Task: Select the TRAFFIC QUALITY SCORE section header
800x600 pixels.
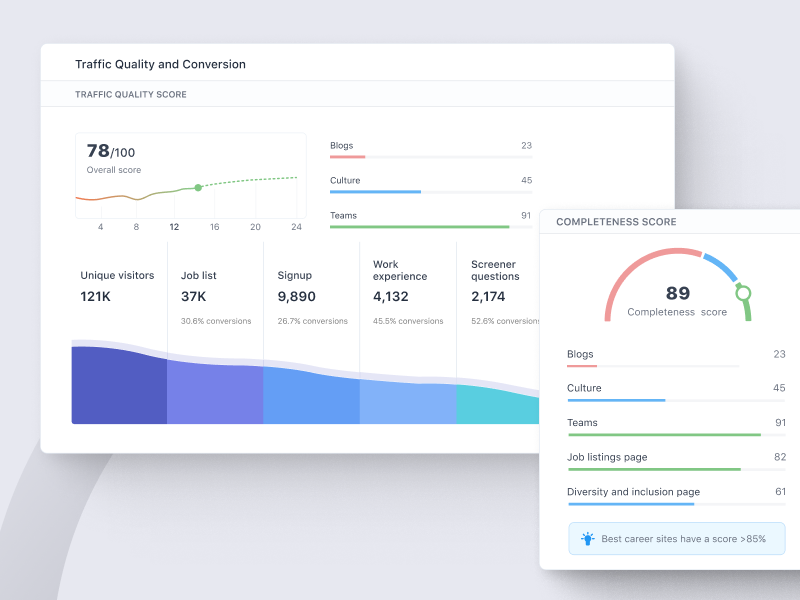Action: 131,94
